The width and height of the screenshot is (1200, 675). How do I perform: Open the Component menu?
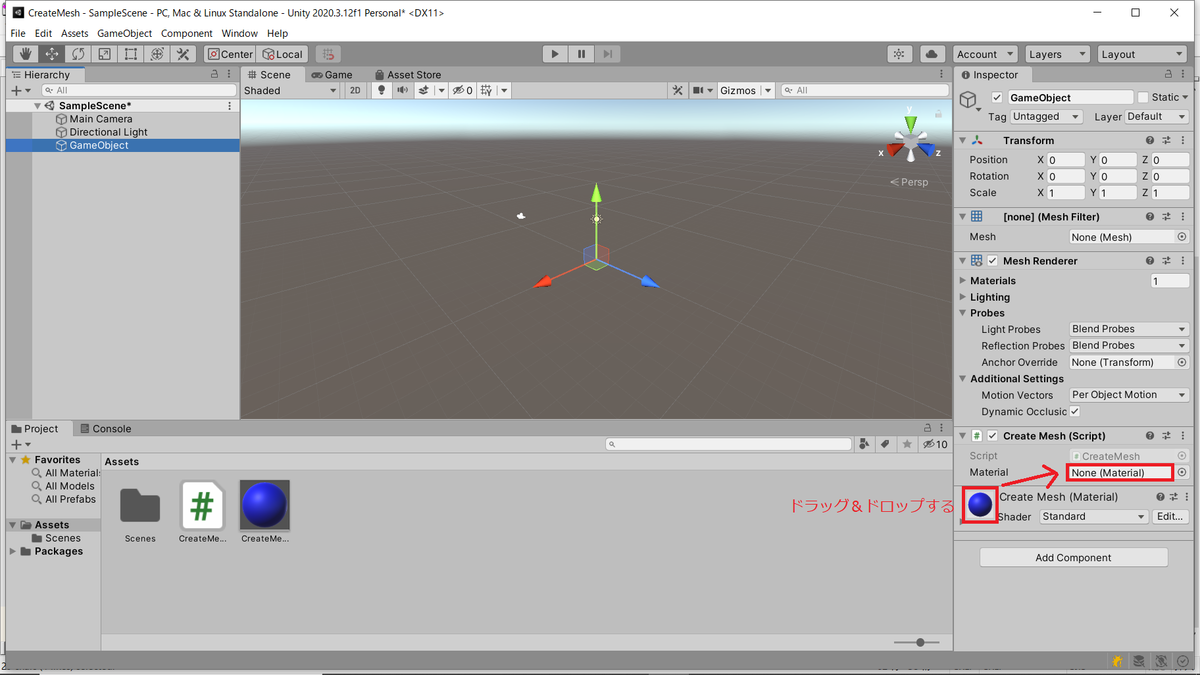tap(187, 33)
